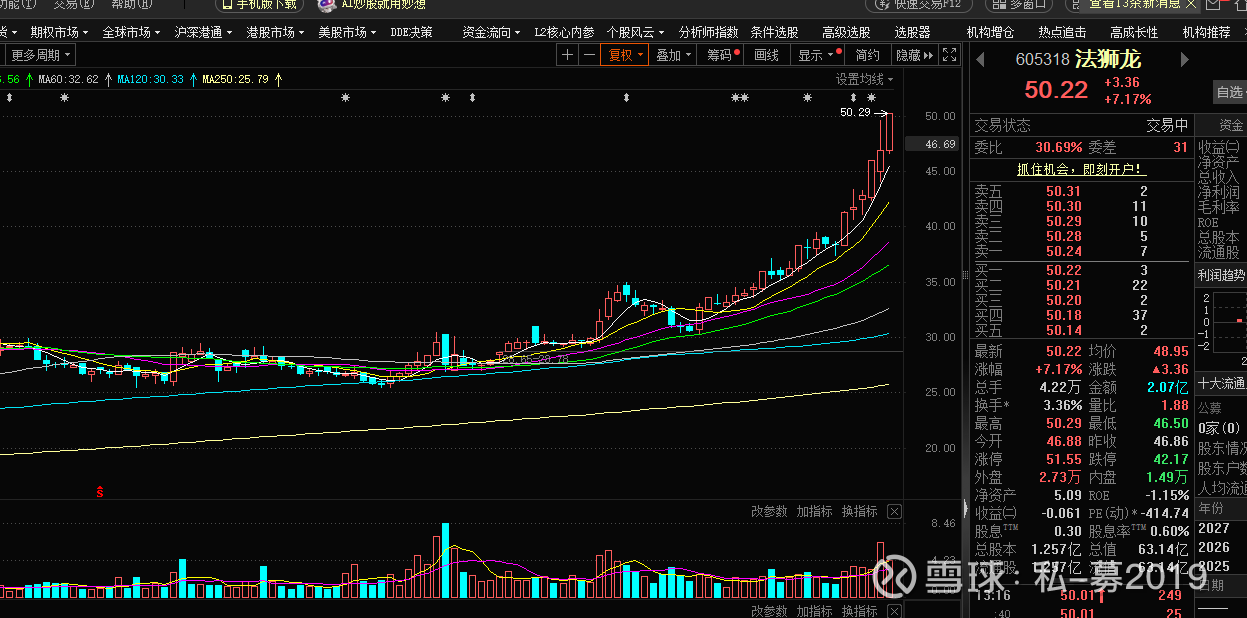Switch to 高成长性 tab

tap(1134, 32)
